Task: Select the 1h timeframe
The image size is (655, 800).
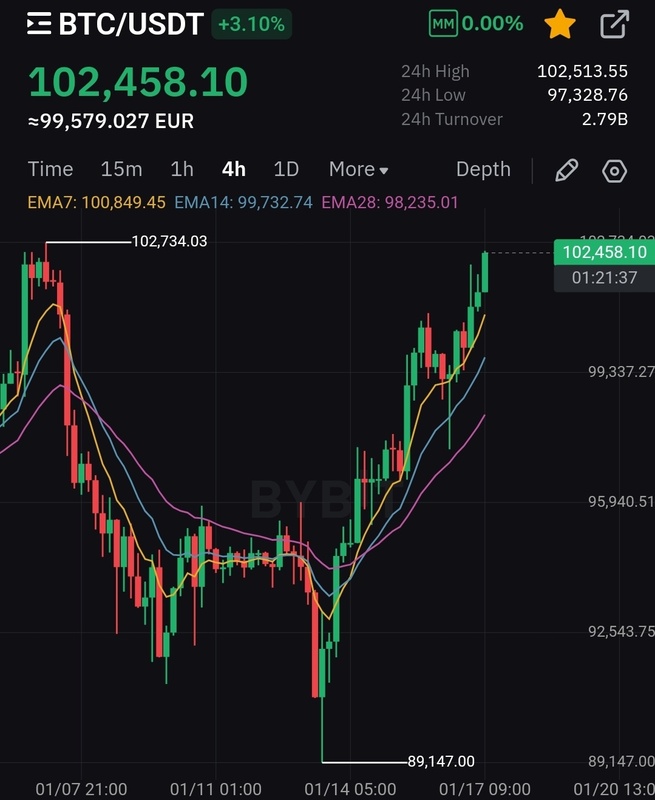Action: click(x=182, y=170)
